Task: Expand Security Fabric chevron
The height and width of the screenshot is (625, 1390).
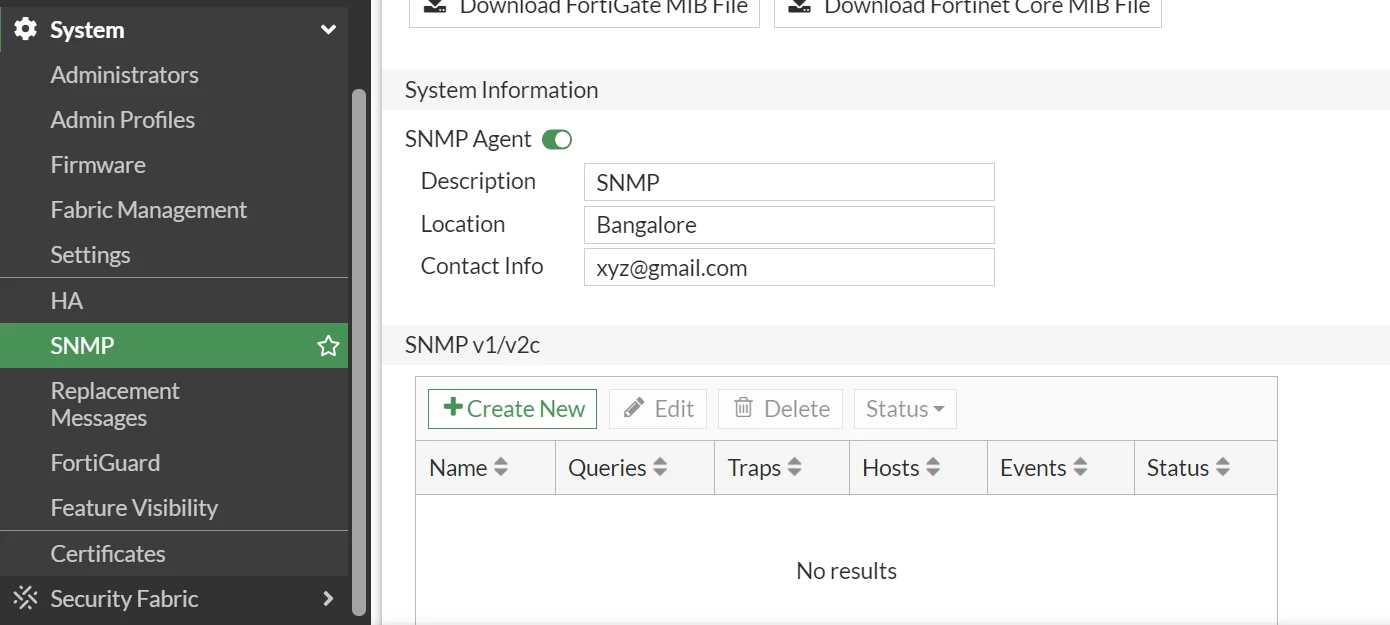Action: (328, 599)
